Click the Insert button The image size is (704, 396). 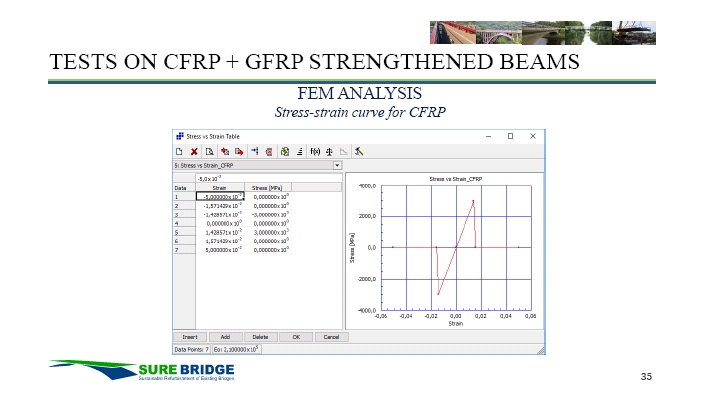(x=189, y=337)
